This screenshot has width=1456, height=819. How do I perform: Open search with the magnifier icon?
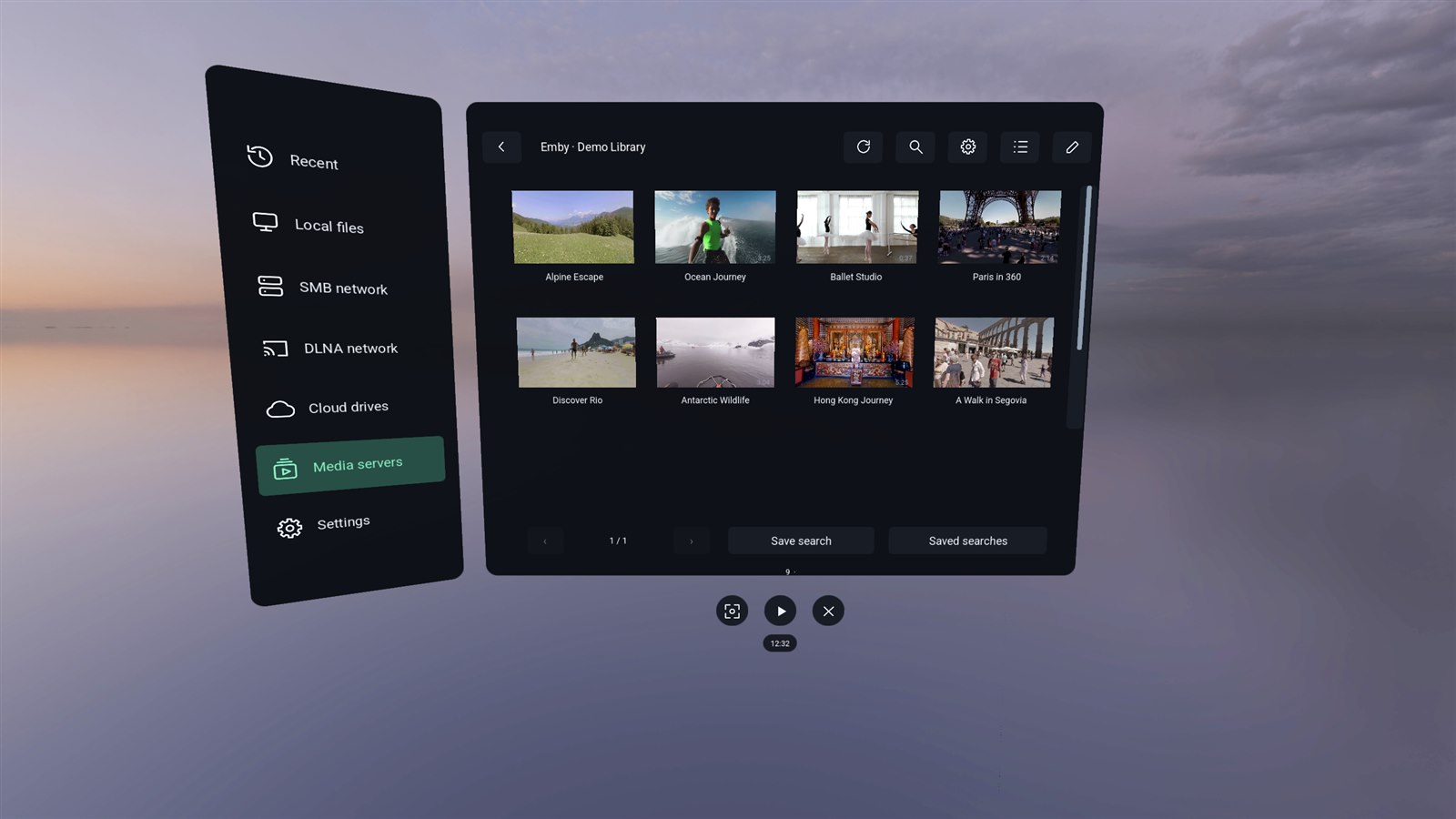[915, 147]
